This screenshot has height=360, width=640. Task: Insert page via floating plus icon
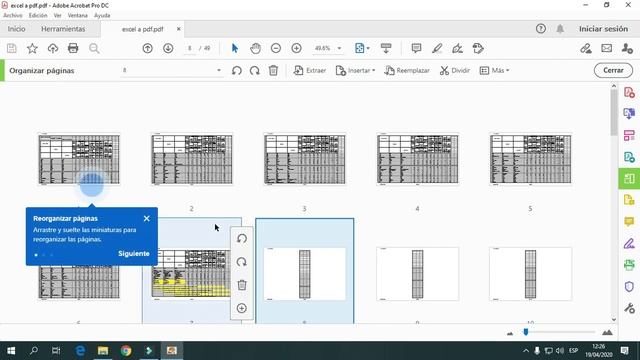coord(242,308)
